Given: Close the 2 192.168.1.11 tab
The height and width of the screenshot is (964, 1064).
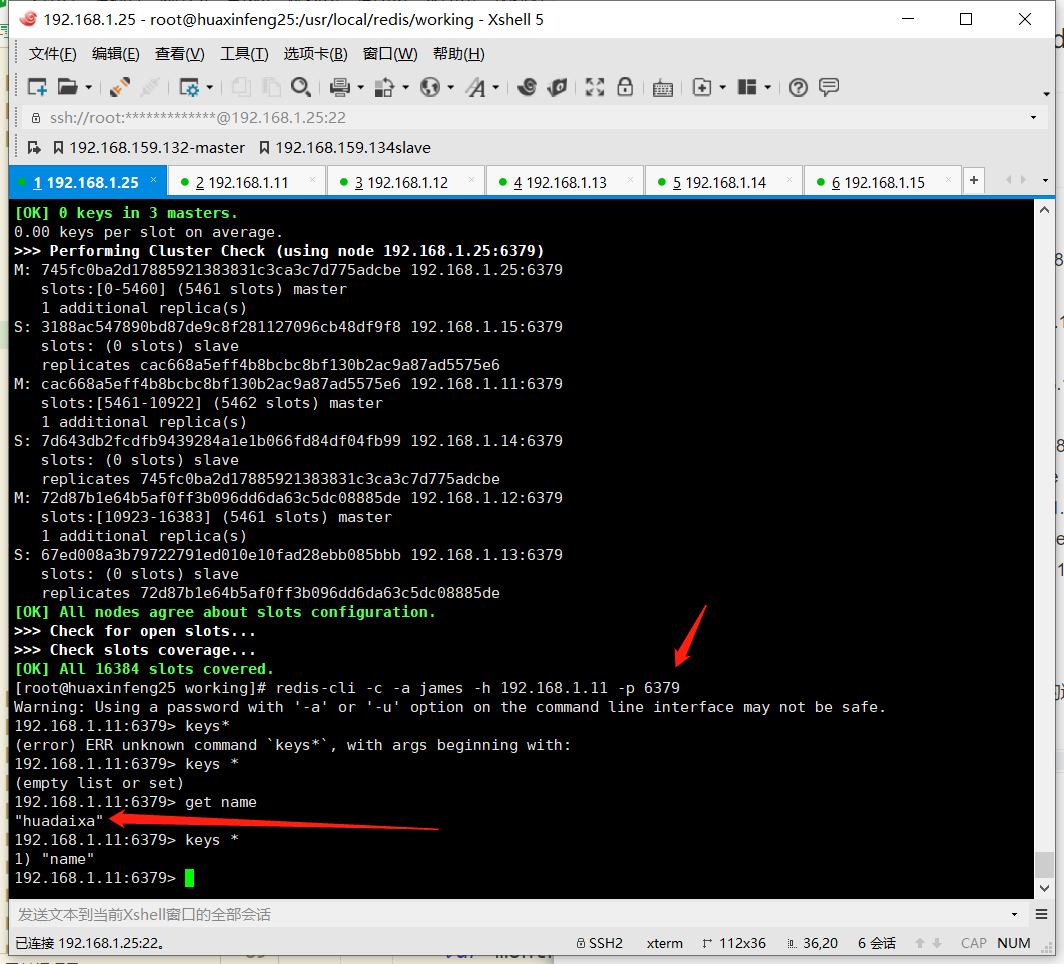Looking at the screenshot, I should [x=312, y=180].
